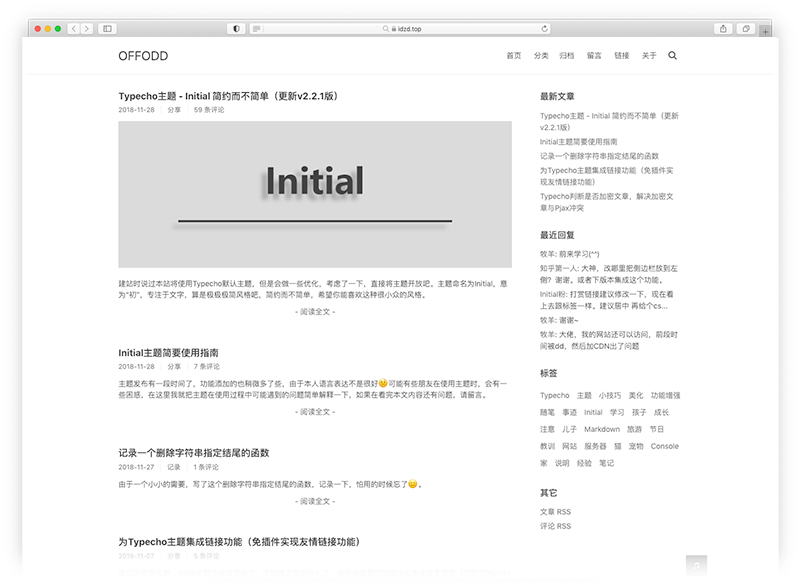Screen dimensions: 800x588
Task: Select the 小技巧 tag
Action: point(610,396)
